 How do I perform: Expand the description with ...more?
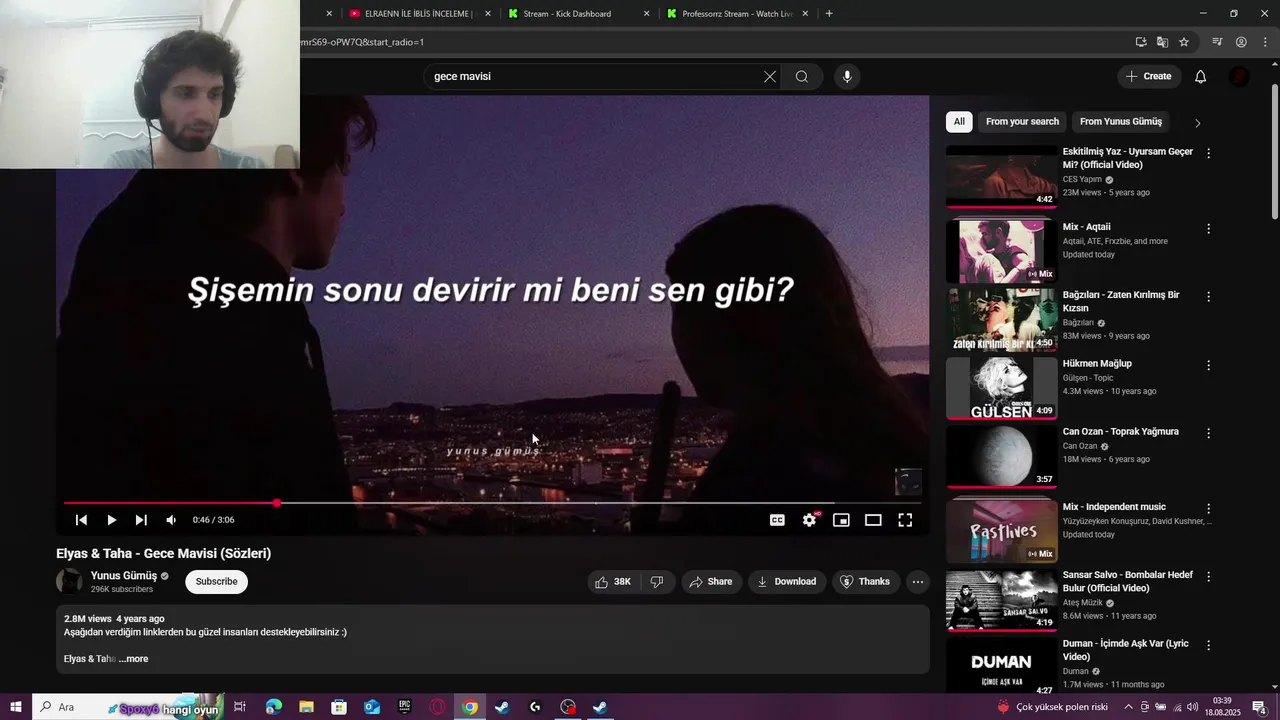tap(133, 659)
